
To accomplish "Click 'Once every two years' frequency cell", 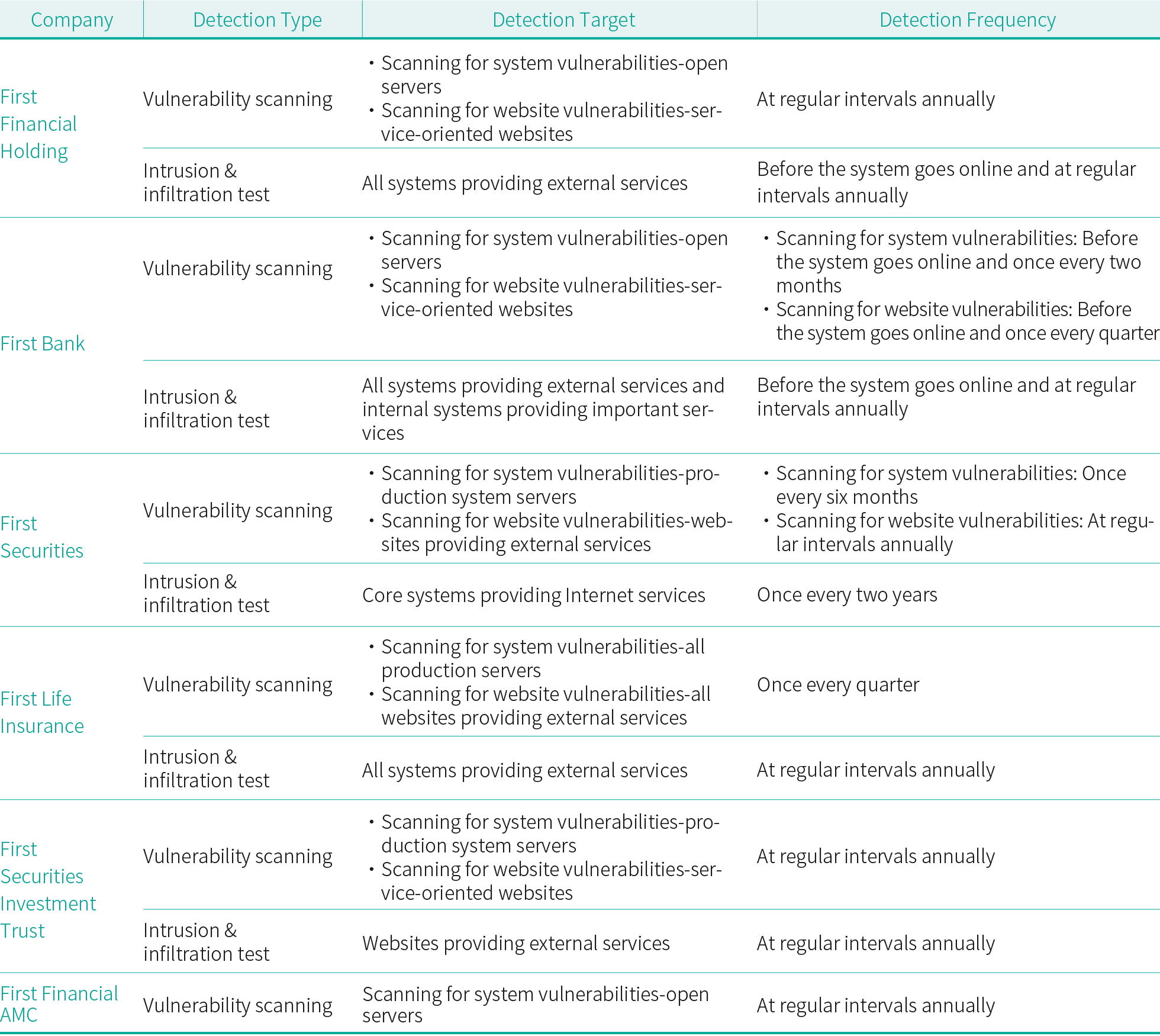I will pyautogui.click(x=847, y=594).
